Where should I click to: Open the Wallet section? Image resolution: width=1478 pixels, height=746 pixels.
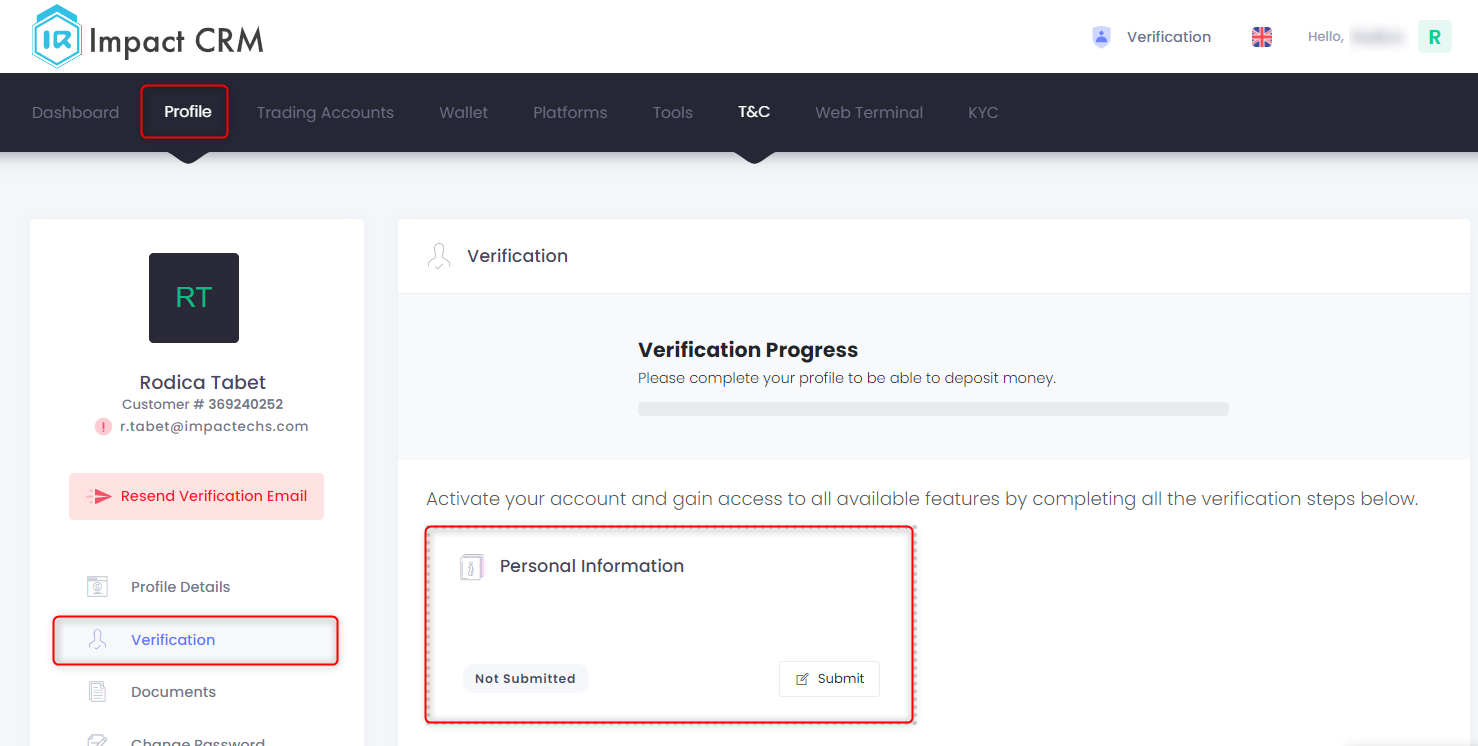(x=463, y=112)
